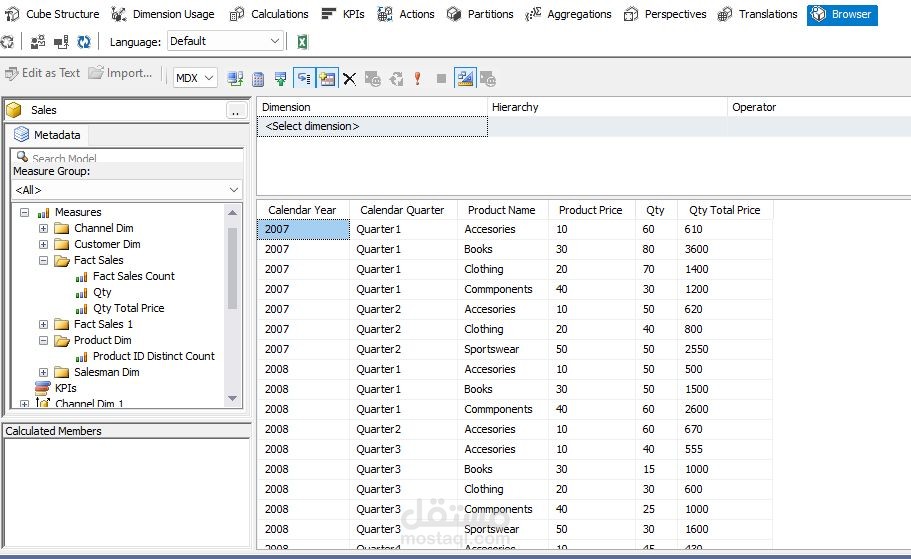
Task: Select the KPIs tree node
Action: (65, 388)
